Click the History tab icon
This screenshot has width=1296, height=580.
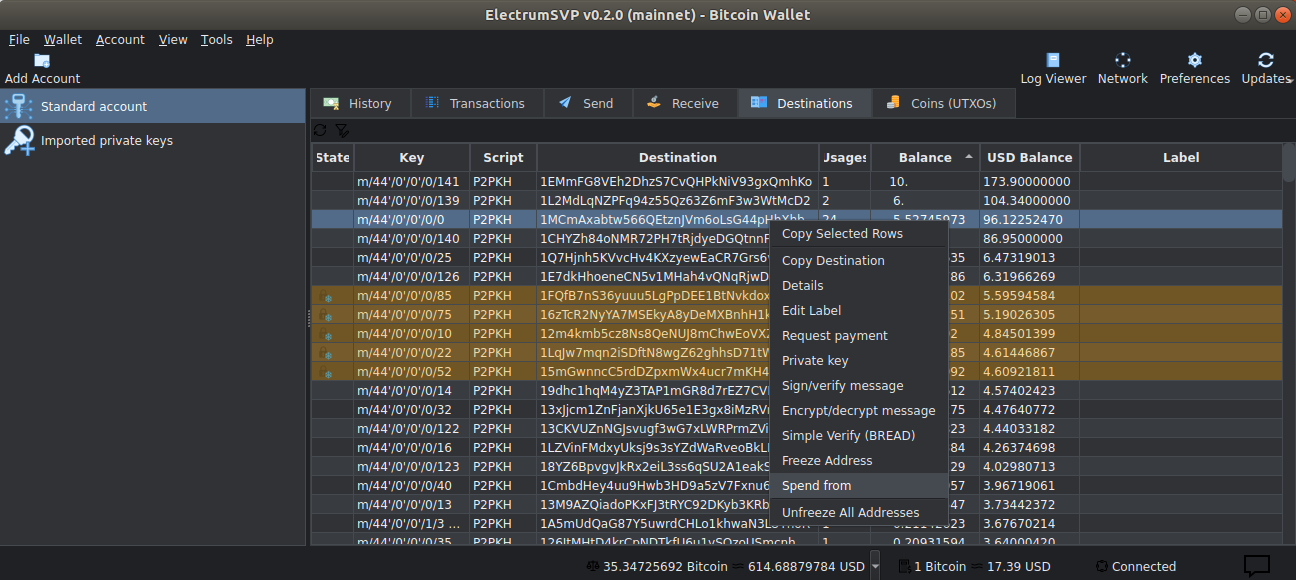330,103
